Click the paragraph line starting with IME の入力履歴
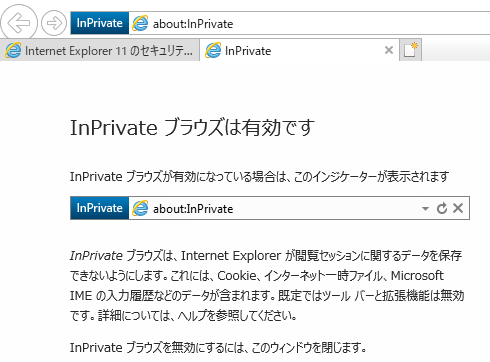The width and height of the screenshot is (490, 362). 267,296
